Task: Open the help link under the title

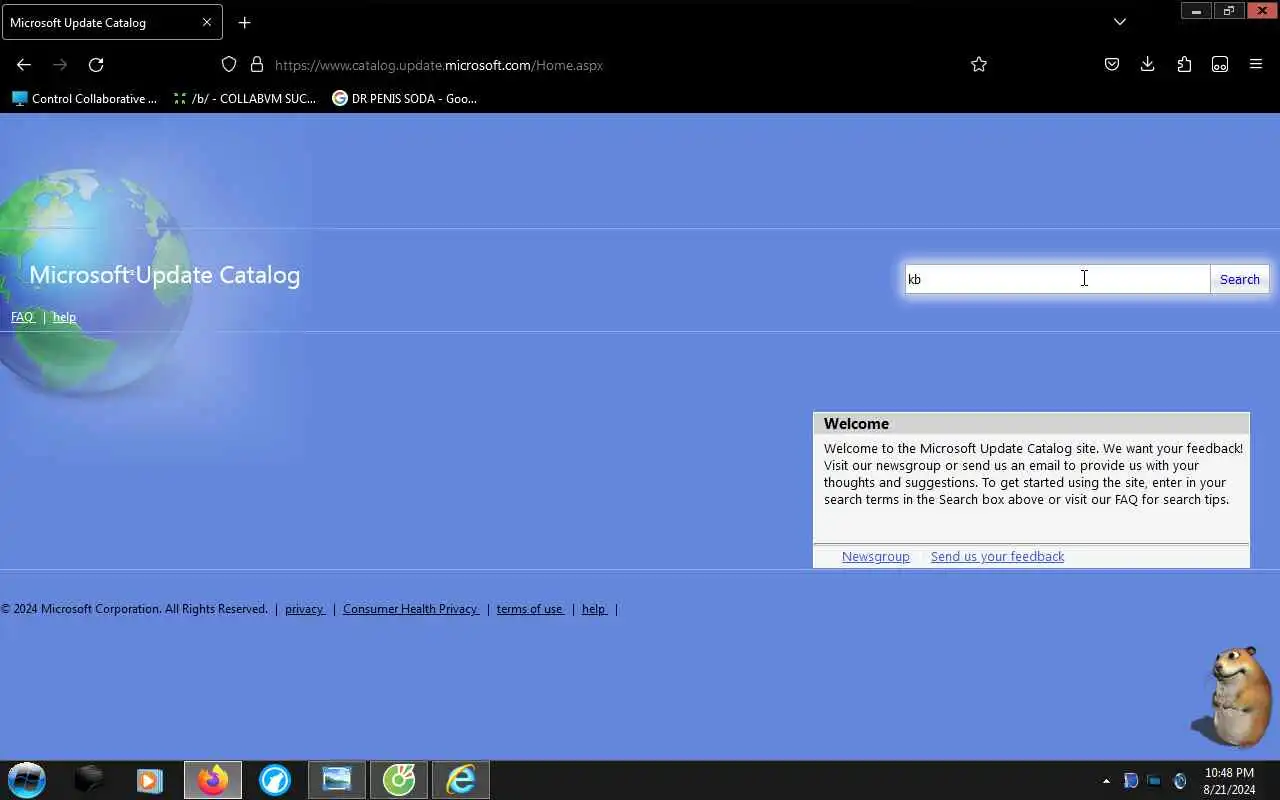Action: (64, 317)
